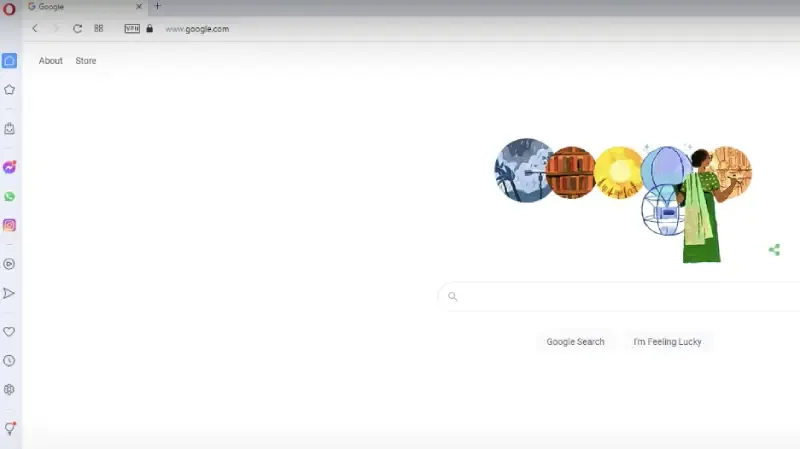Go back to previous page
The height and width of the screenshot is (449, 800).
point(35,29)
